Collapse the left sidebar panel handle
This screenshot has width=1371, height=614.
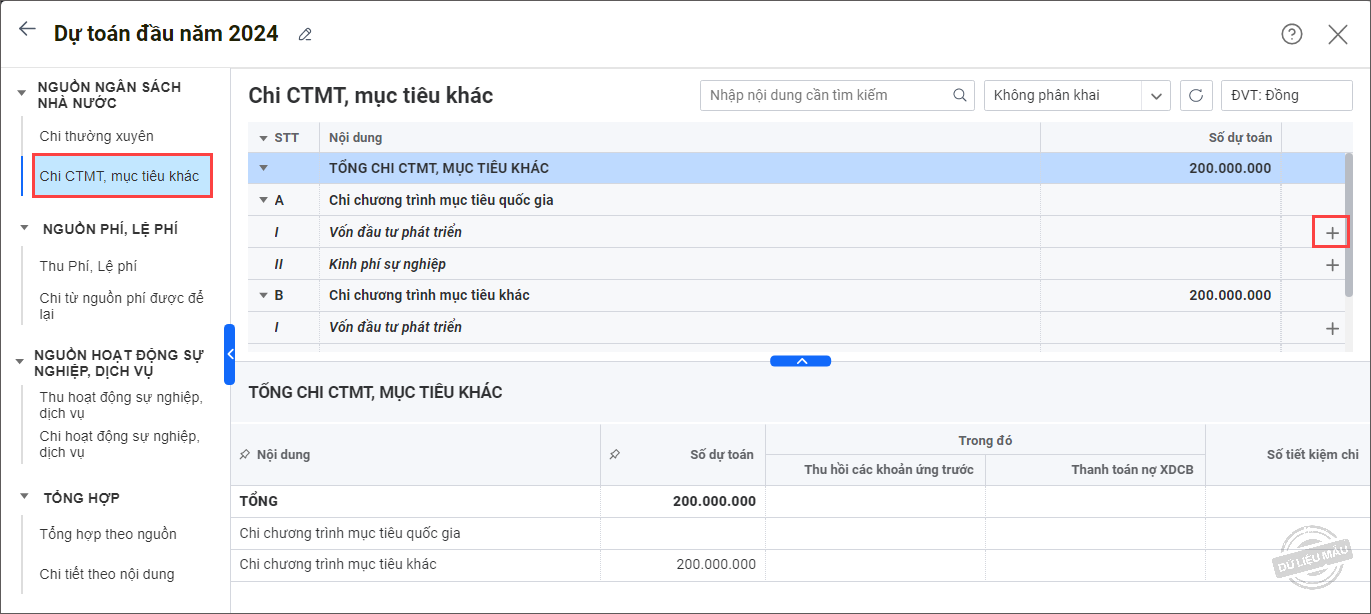[x=229, y=354]
